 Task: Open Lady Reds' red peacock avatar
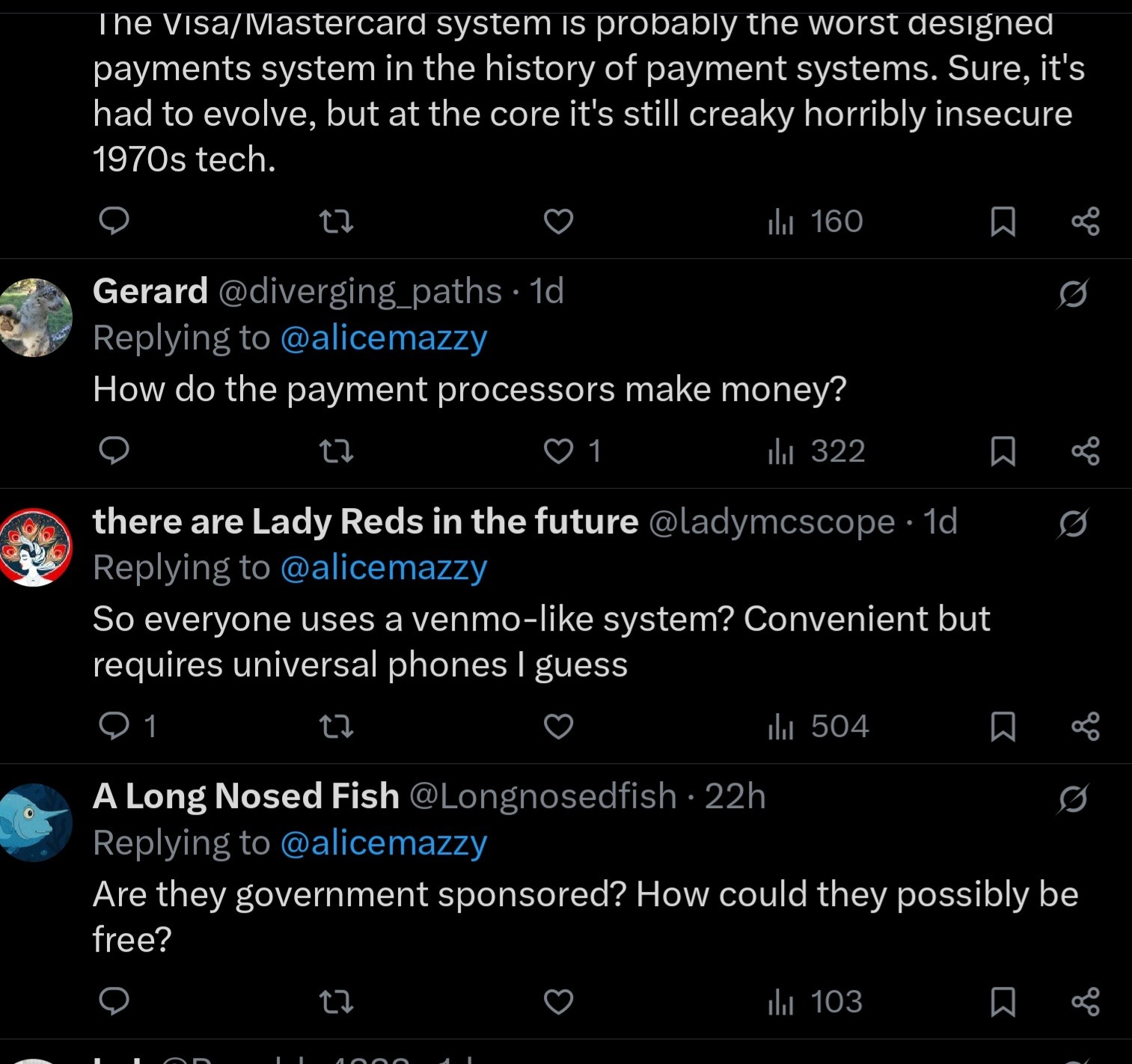pyautogui.click(x=35, y=547)
